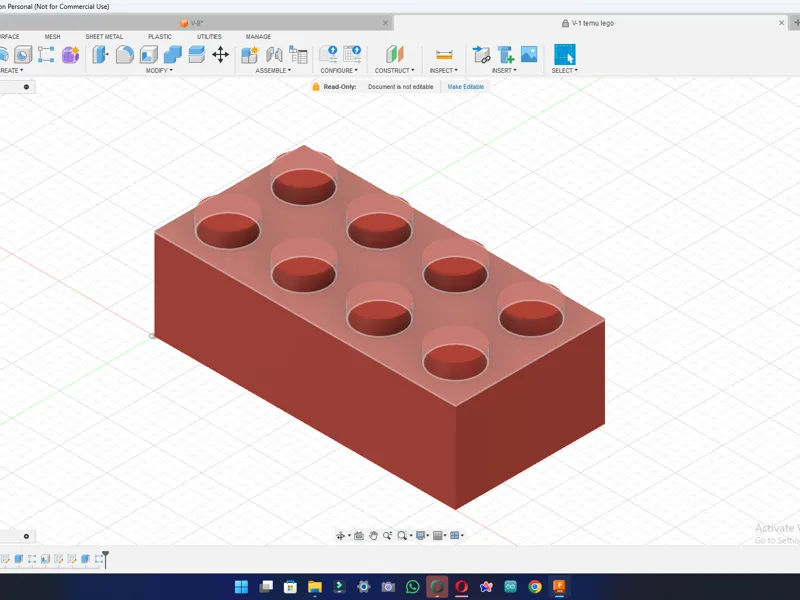Click the Zoom magnifier with arrows icon

coord(388,535)
